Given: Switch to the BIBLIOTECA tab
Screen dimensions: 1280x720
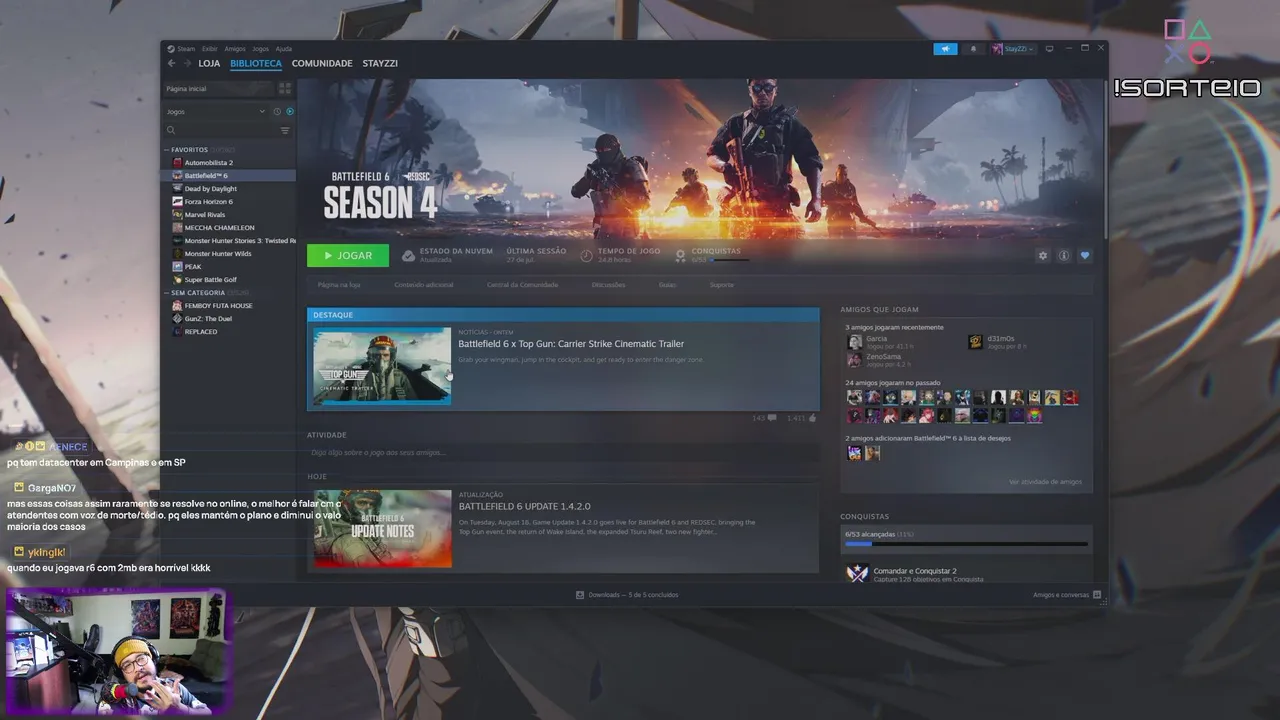Looking at the screenshot, I should 256,63.
